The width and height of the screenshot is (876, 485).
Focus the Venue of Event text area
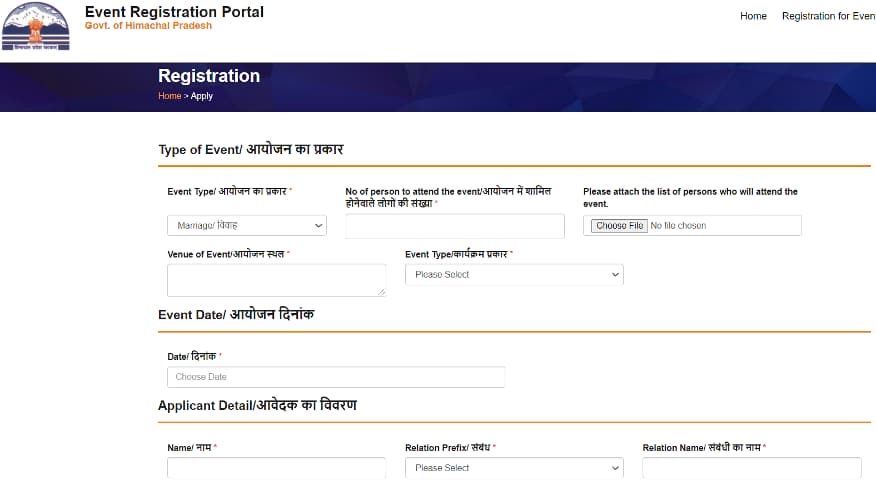click(x=277, y=280)
